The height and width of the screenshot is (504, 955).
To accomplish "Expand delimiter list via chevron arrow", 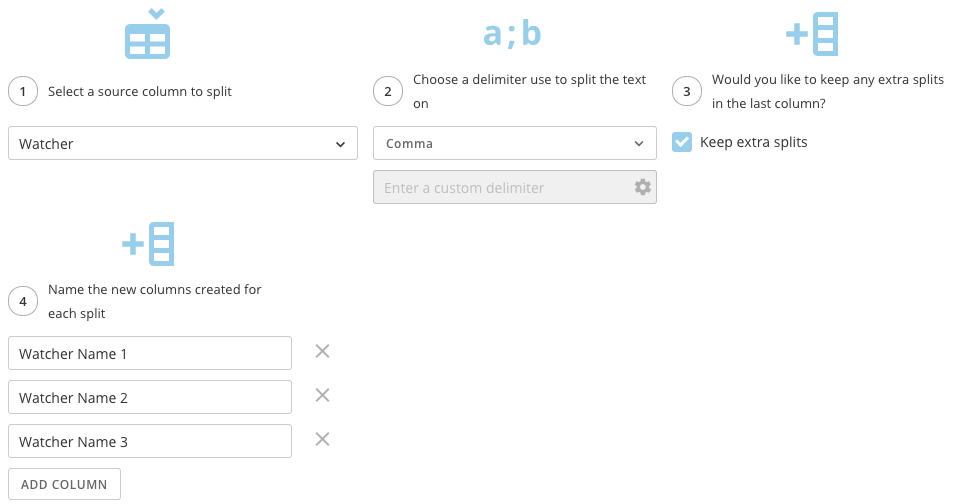I will point(639,144).
